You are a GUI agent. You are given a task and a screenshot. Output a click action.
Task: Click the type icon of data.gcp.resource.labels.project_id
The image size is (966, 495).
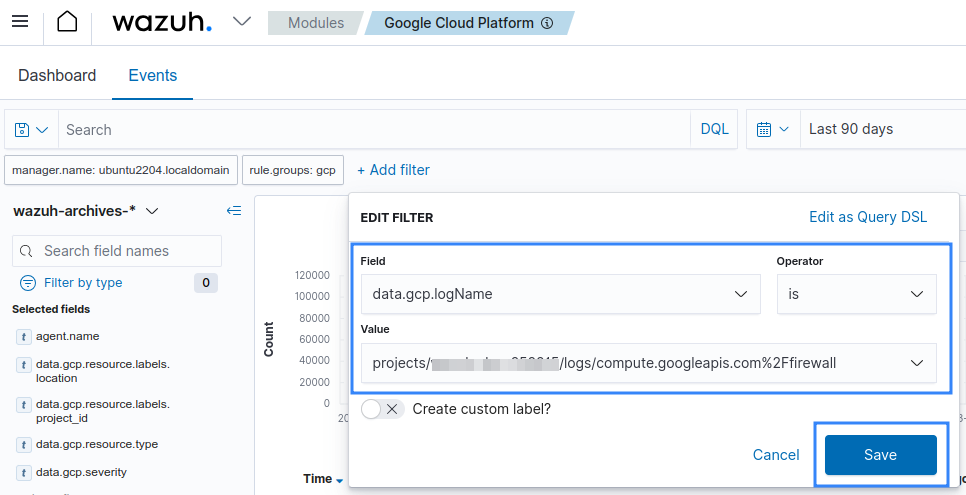(23, 405)
